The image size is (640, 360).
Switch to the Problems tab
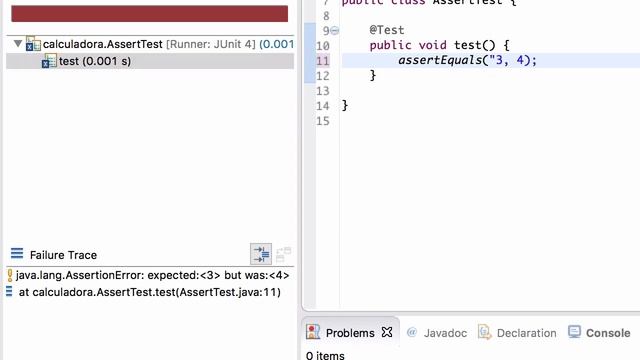[350, 333]
